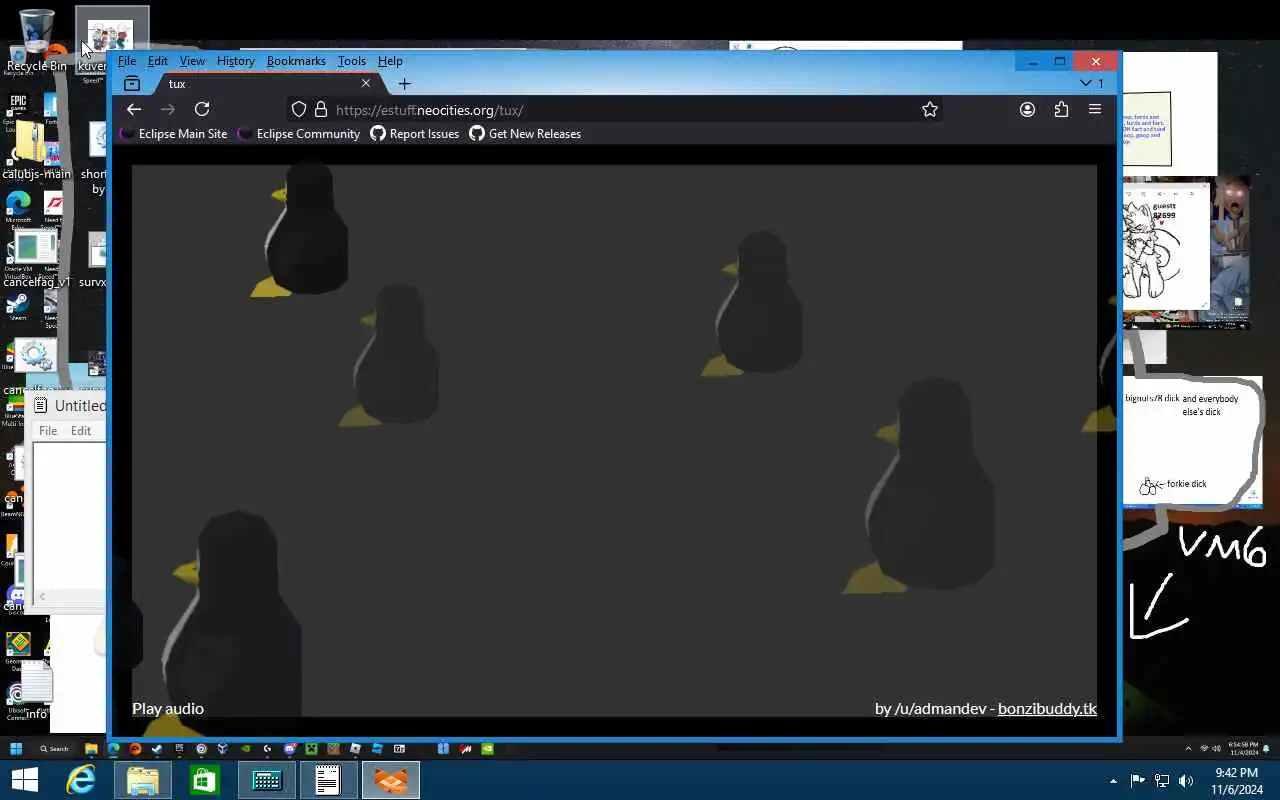Switch to Notepad on the taskbar
Screen dimensions: 1280x800
coord(328,780)
